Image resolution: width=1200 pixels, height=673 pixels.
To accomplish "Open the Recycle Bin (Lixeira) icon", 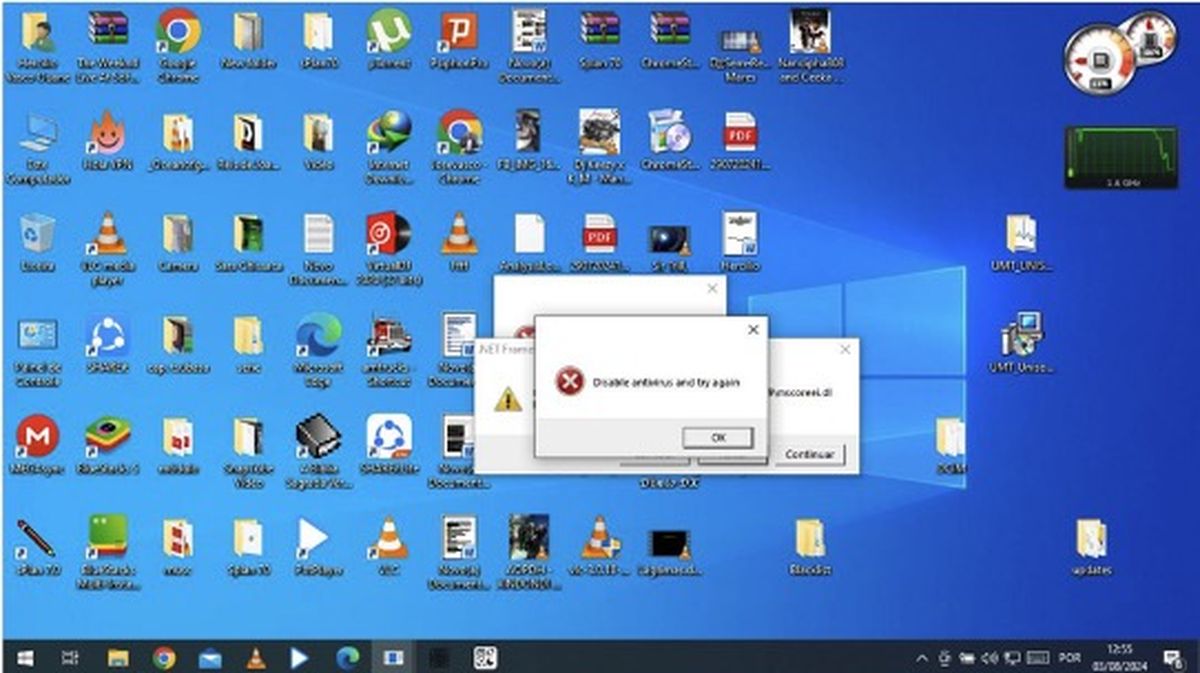I will [x=37, y=242].
